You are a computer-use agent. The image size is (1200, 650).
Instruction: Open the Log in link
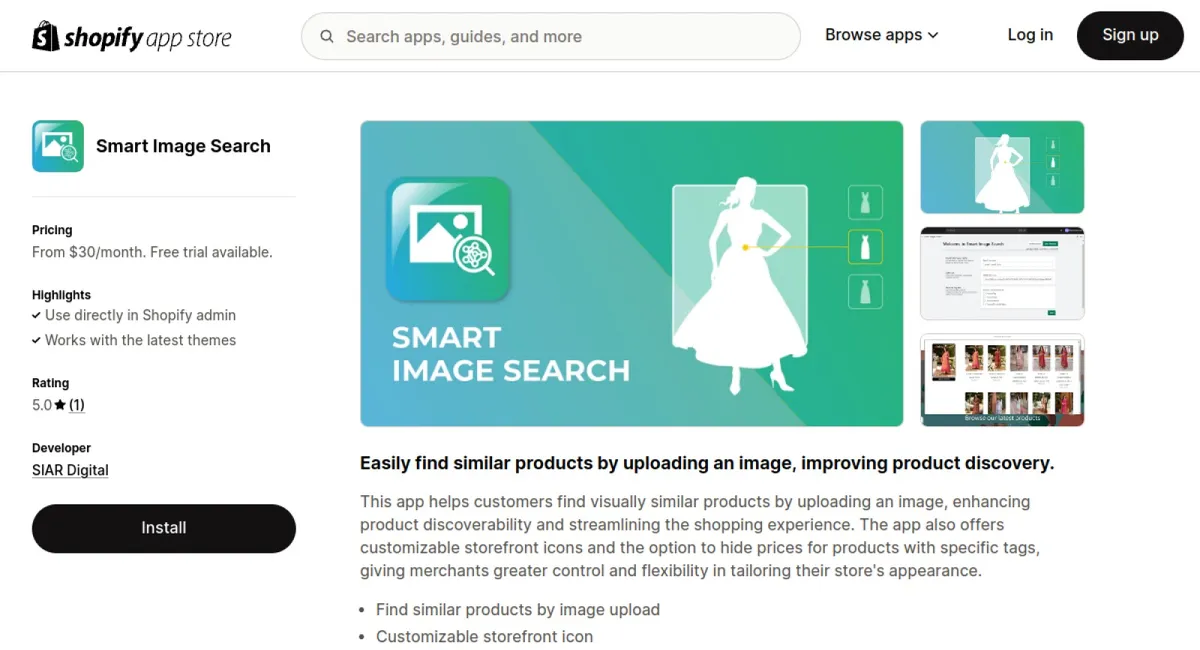[x=1030, y=35]
